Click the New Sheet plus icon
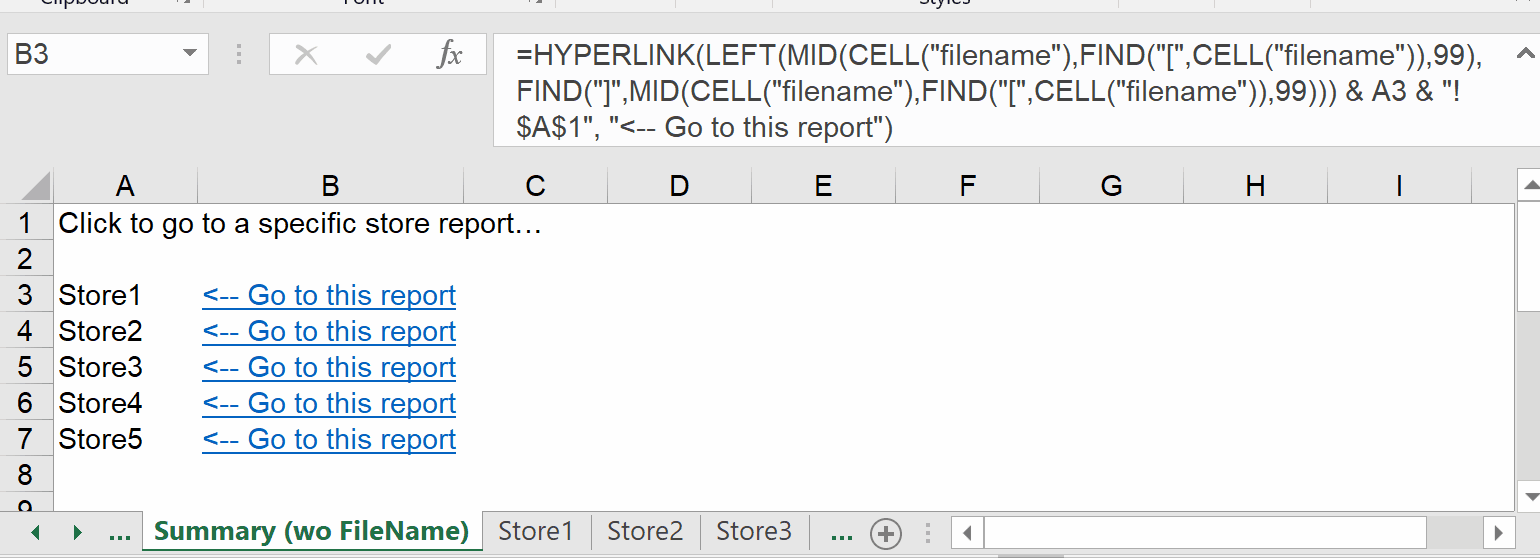1540x558 pixels. [x=885, y=533]
